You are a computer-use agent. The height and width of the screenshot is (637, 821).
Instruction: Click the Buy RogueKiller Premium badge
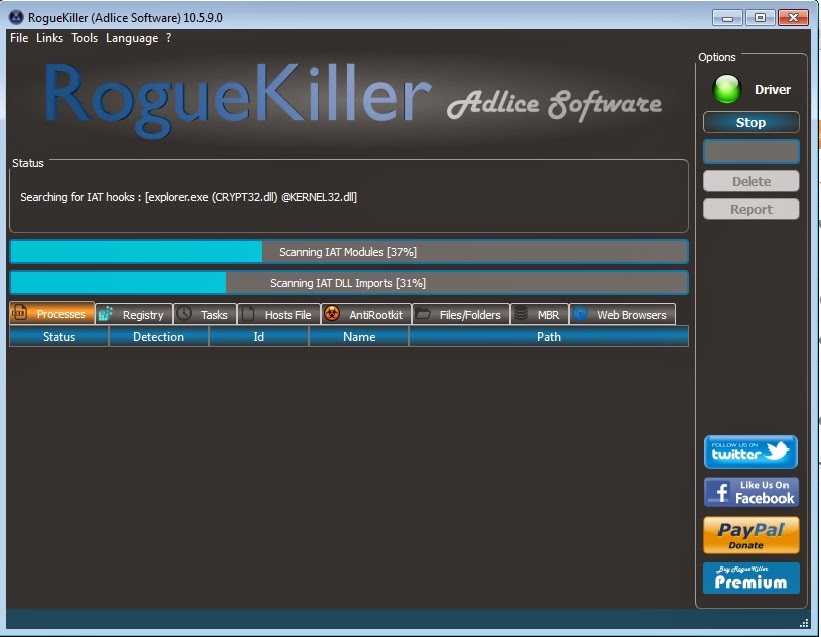pos(751,578)
